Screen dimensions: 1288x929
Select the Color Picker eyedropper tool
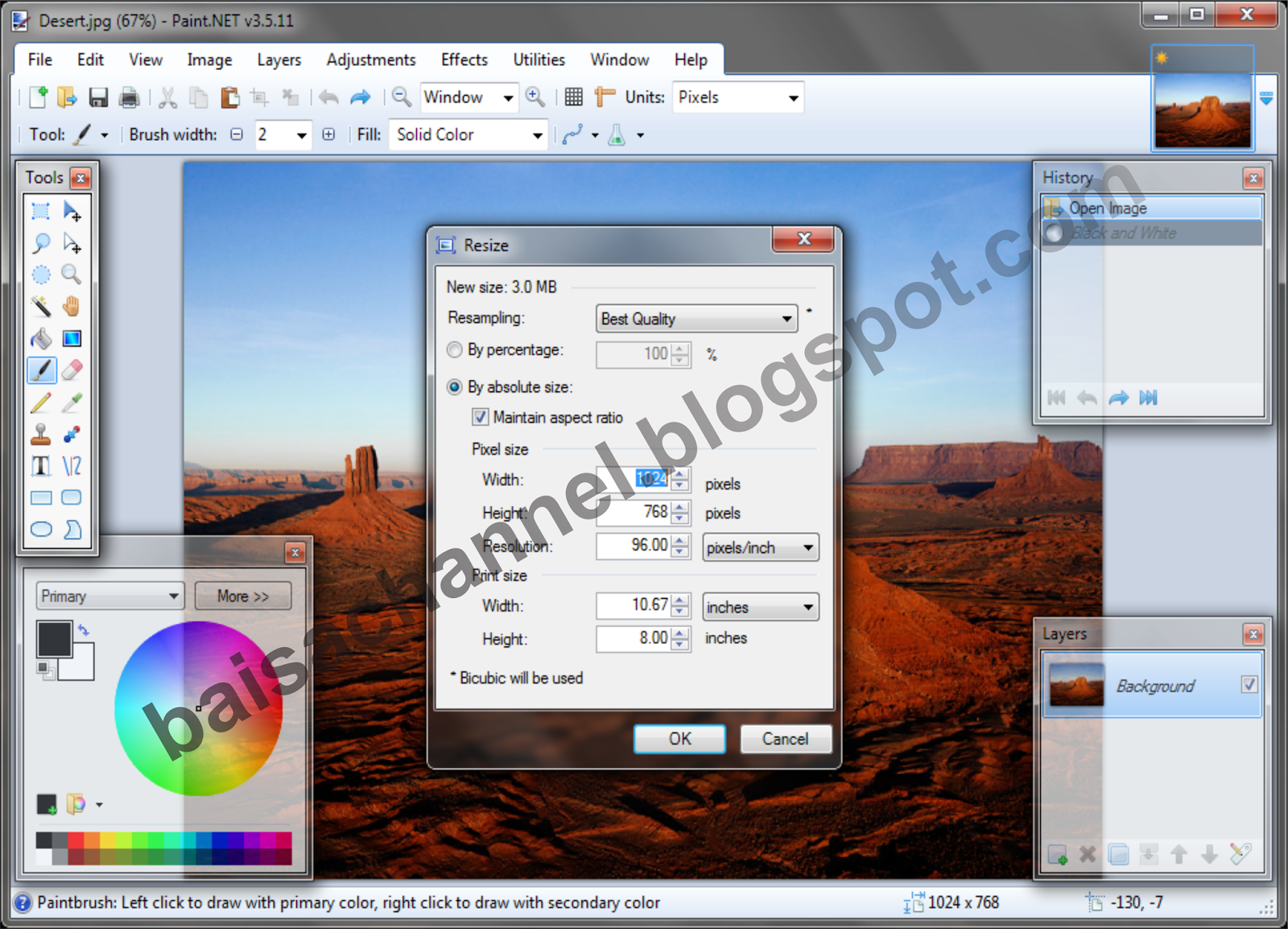pos(72,403)
